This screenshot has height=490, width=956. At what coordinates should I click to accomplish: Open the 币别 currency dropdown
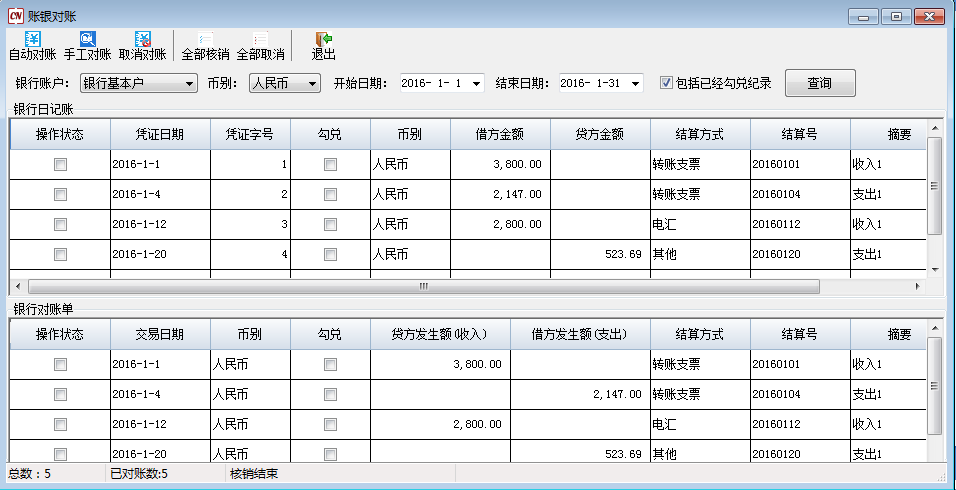(312, 83)
